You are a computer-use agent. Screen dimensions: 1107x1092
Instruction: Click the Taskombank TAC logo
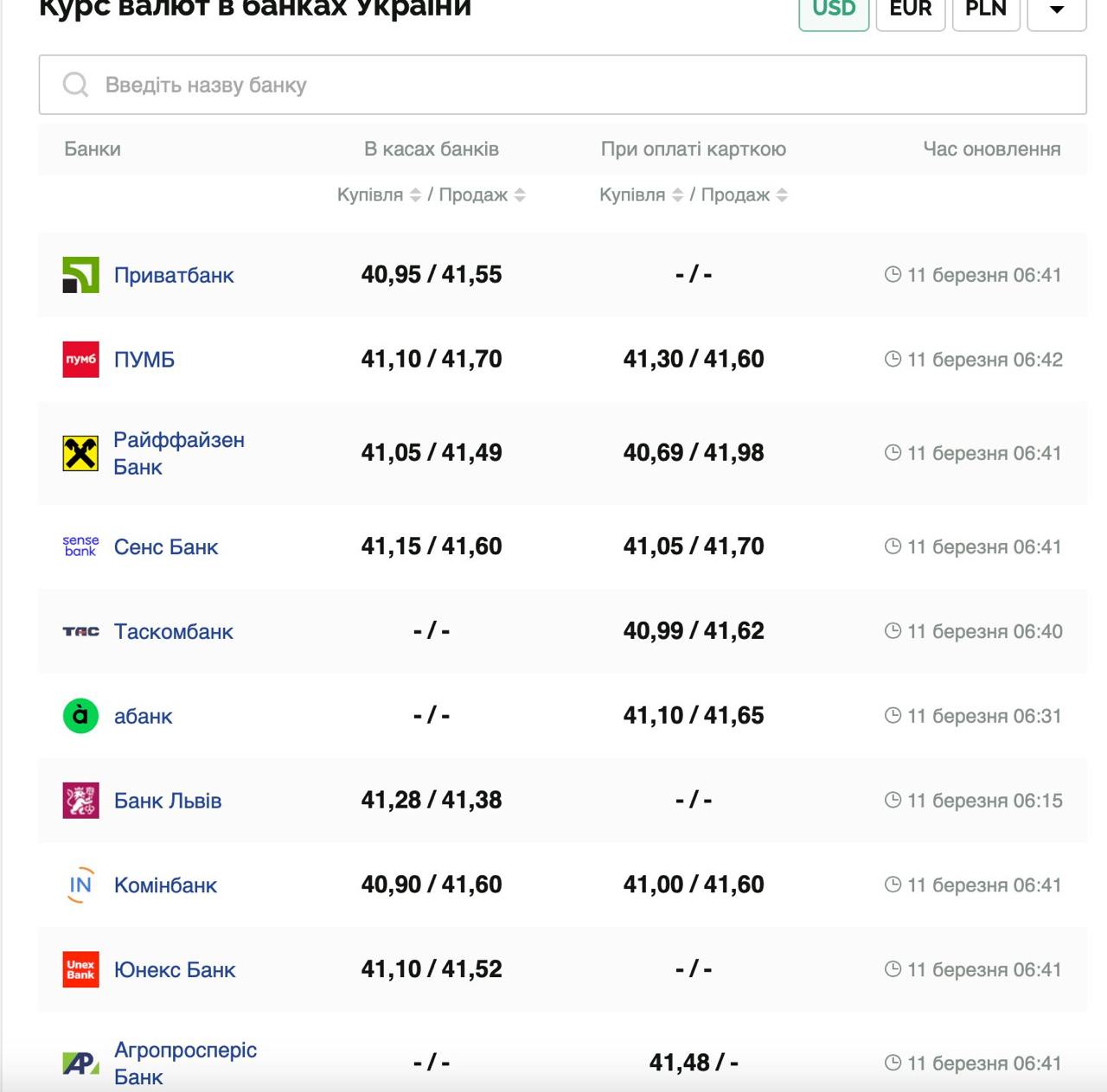point(80,631)
